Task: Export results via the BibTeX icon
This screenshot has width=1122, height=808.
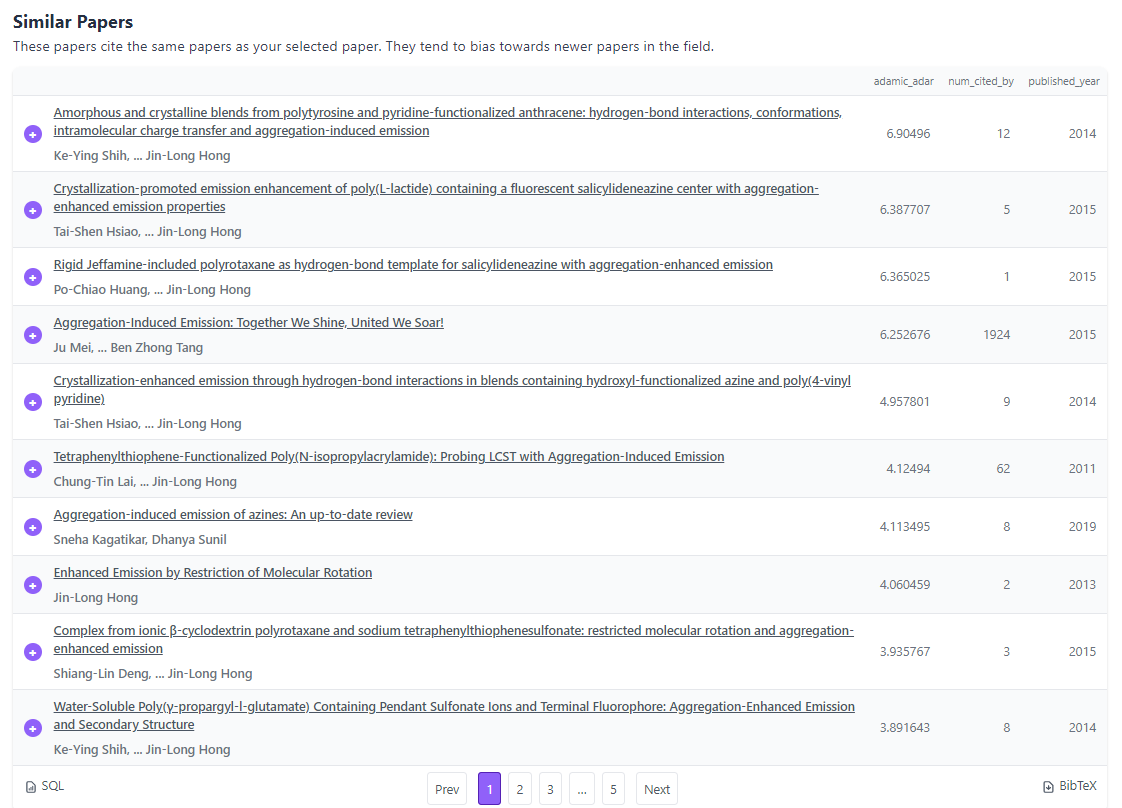Action: click(x=1050, y=786)
